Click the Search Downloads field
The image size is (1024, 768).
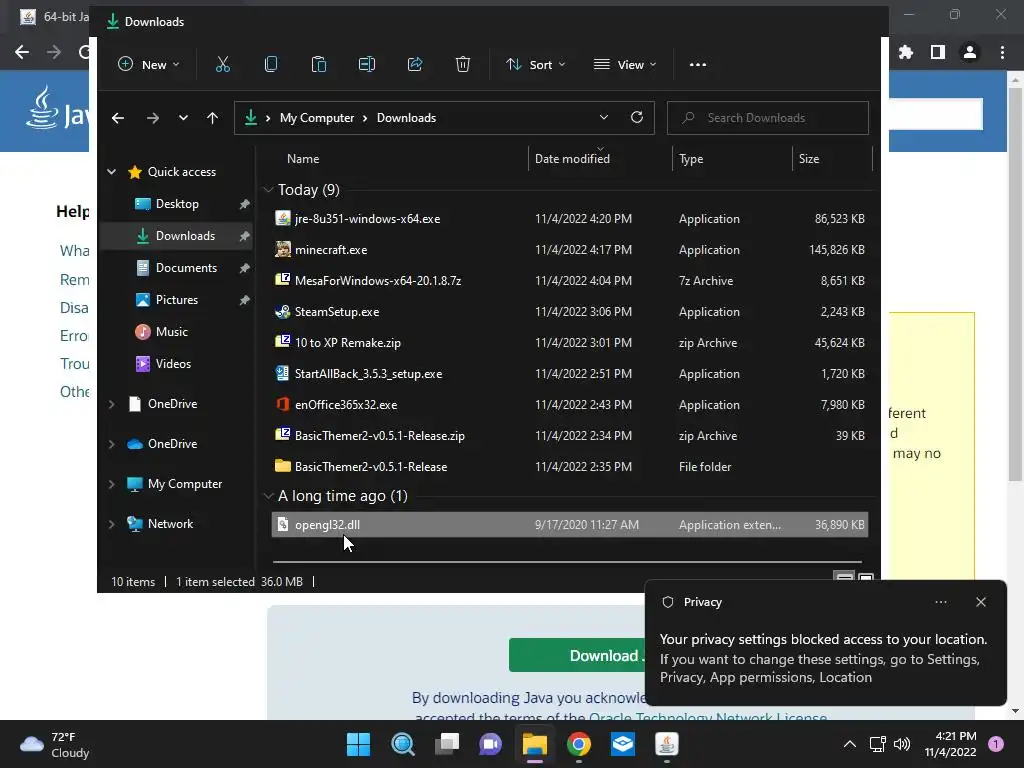pos(768,118)
